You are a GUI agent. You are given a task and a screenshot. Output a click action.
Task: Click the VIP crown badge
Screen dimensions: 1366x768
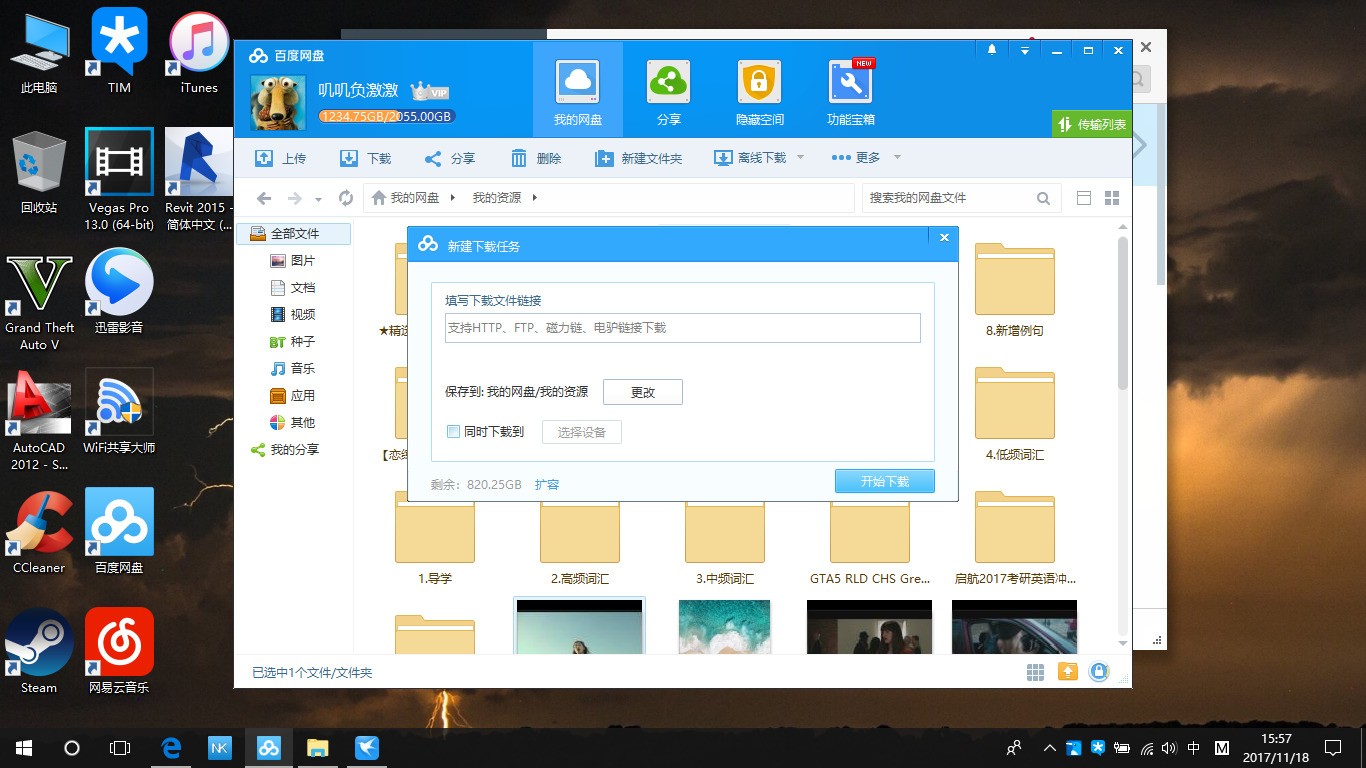(430, 91)
